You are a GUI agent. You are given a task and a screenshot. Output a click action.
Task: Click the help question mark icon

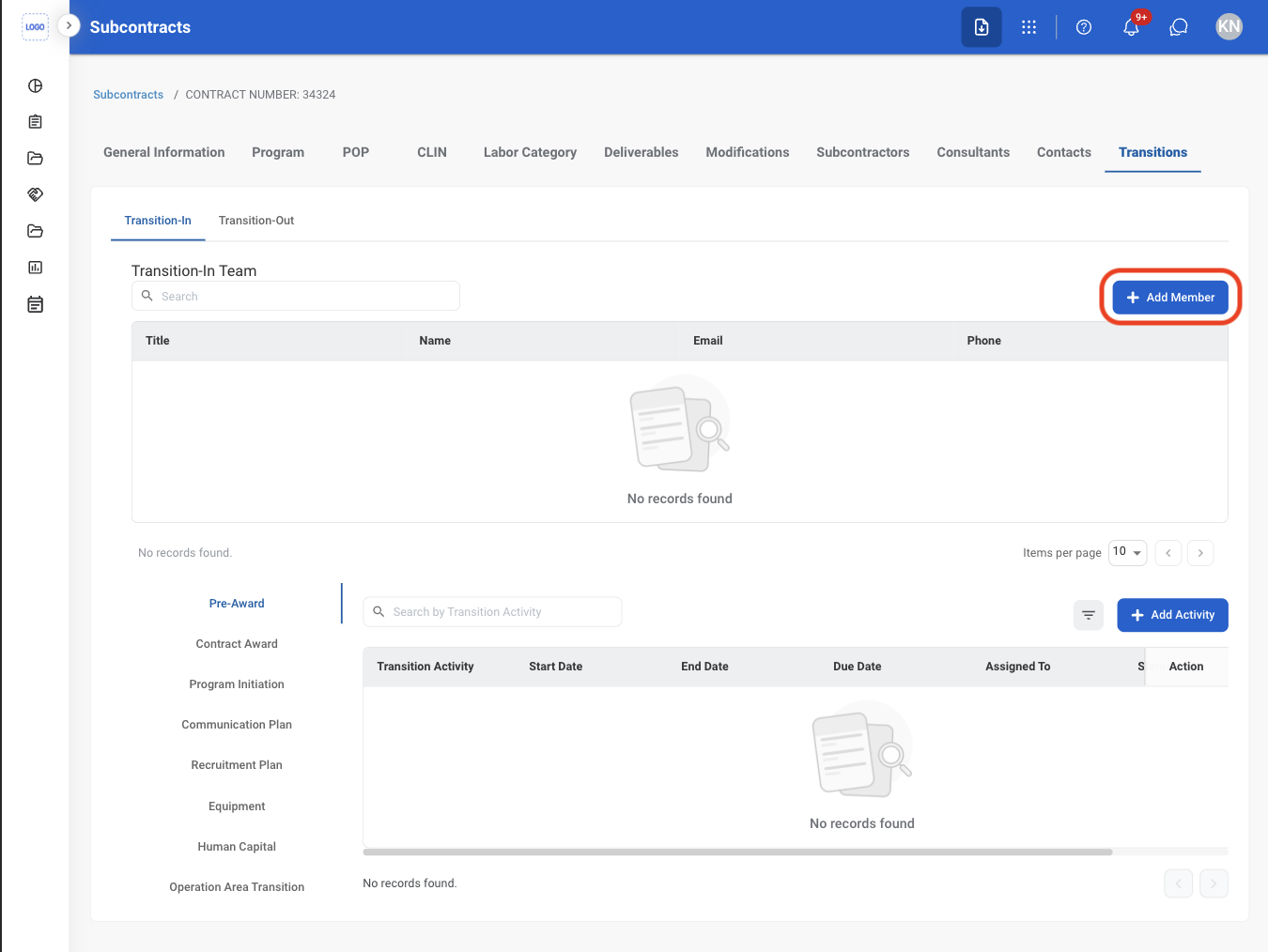click(x=1084, y=27)
